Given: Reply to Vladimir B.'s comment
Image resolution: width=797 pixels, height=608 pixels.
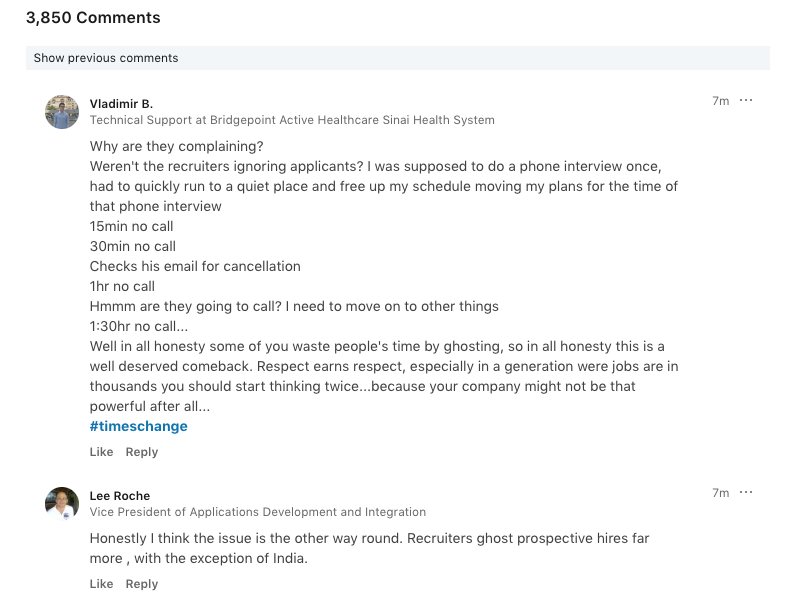Looking at the screenshot, I should pos(142,452).
